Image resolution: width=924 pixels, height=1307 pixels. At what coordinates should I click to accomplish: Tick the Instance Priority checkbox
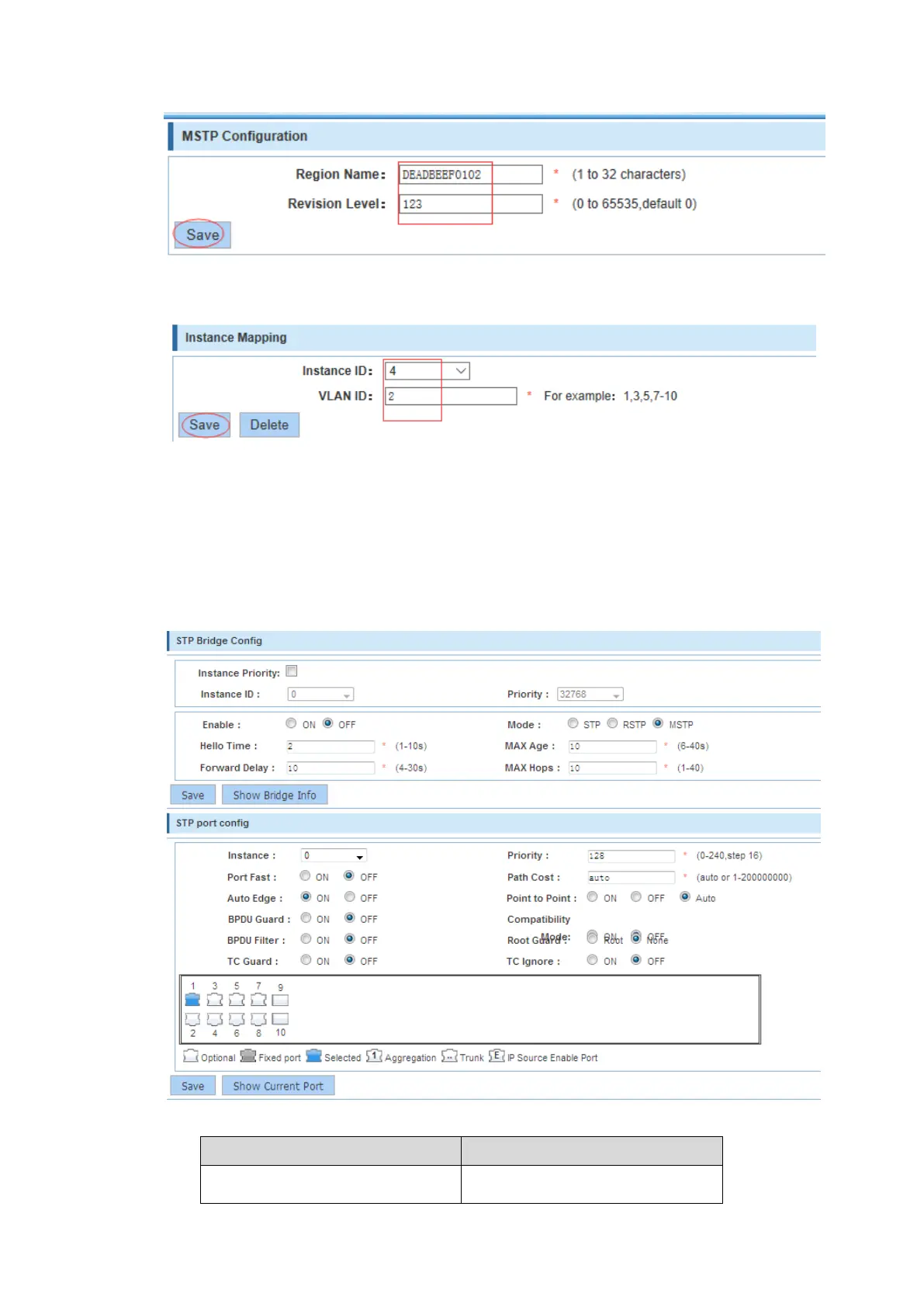click(x=292, y=671)
